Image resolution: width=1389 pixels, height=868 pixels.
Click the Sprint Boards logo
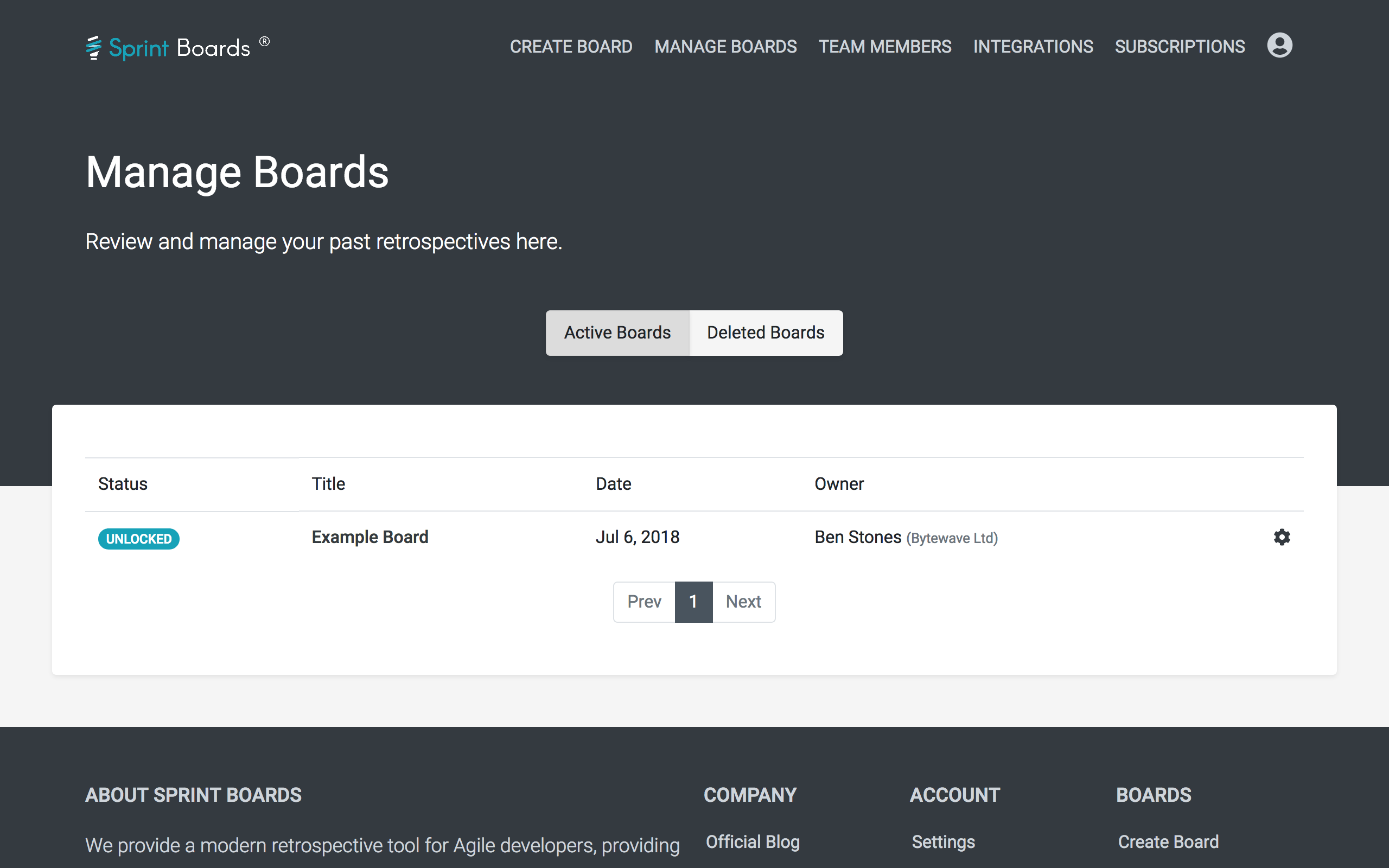click(x=177, y=47)
